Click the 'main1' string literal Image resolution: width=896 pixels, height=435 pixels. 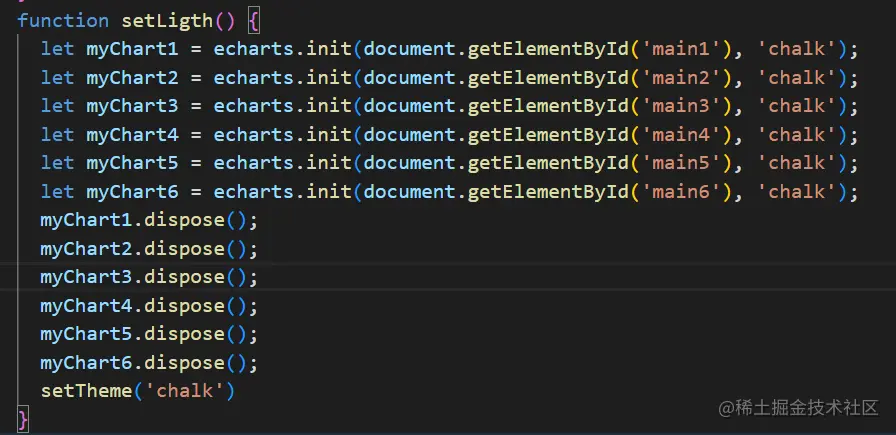click(x=681, y=50)
